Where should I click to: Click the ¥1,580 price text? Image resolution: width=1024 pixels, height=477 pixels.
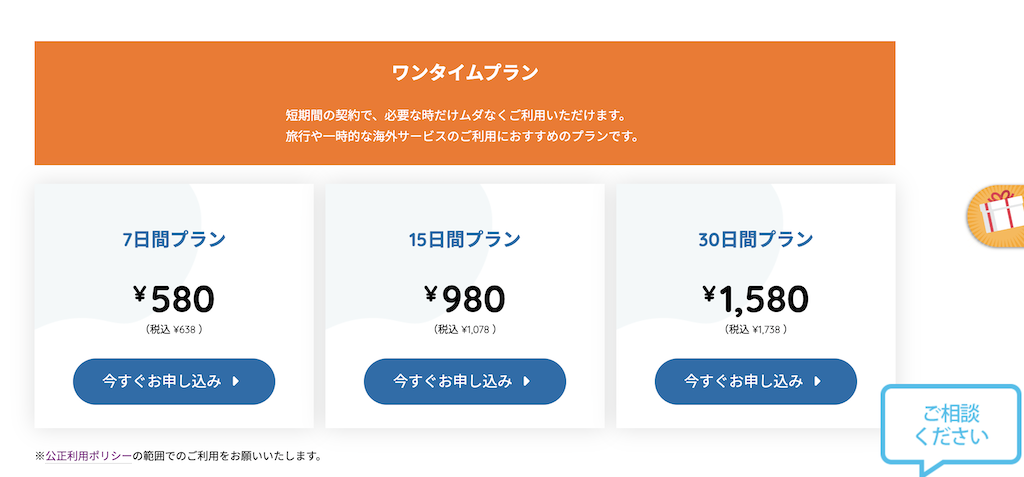click(755, 298)
